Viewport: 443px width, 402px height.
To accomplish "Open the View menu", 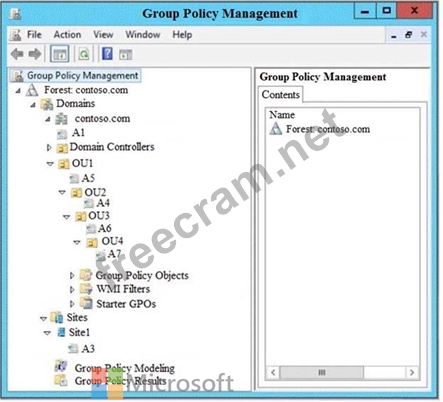I will point(103,35).
